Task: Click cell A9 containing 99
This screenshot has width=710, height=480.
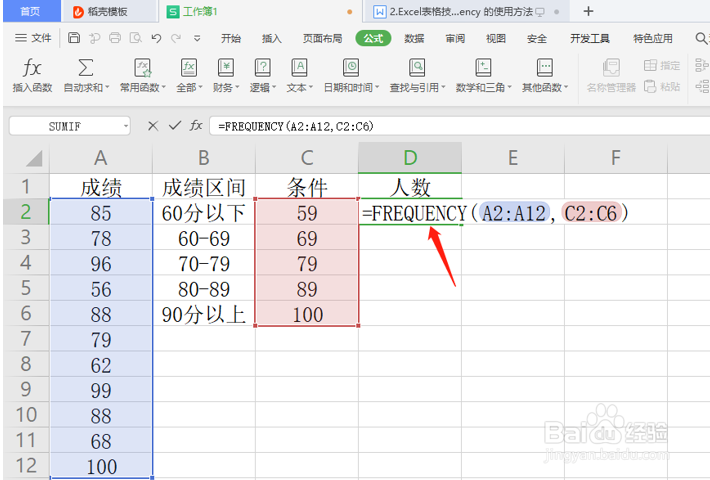Action: point(101,389)
